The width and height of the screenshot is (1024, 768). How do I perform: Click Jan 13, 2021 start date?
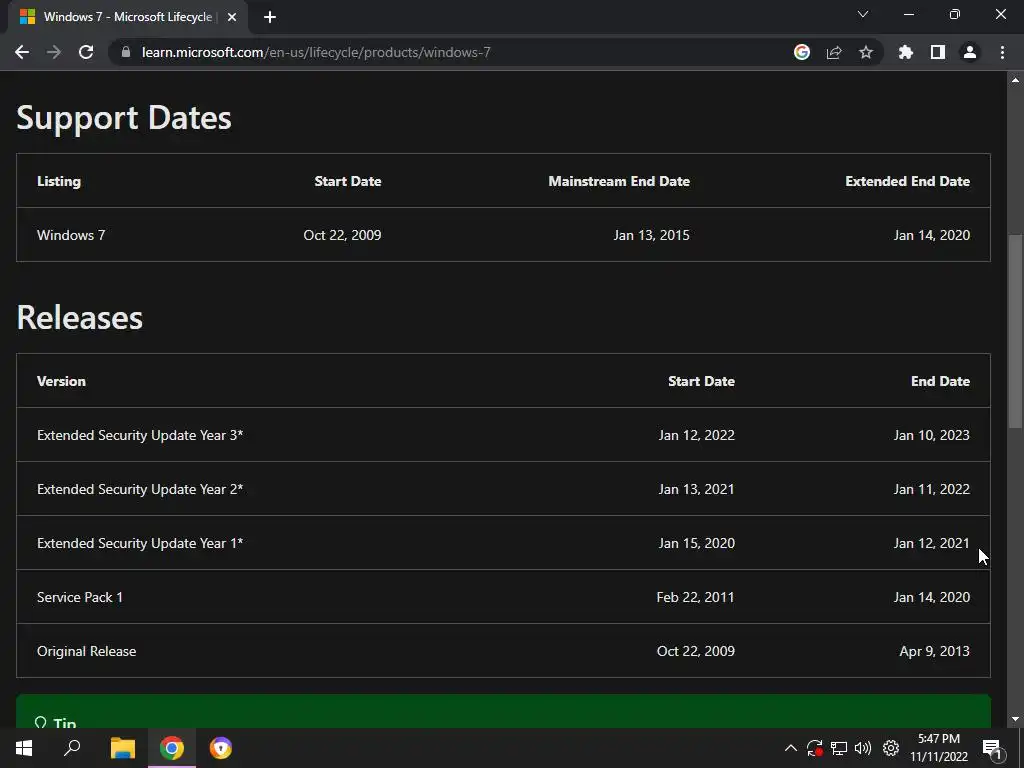(x=696, y=489)
